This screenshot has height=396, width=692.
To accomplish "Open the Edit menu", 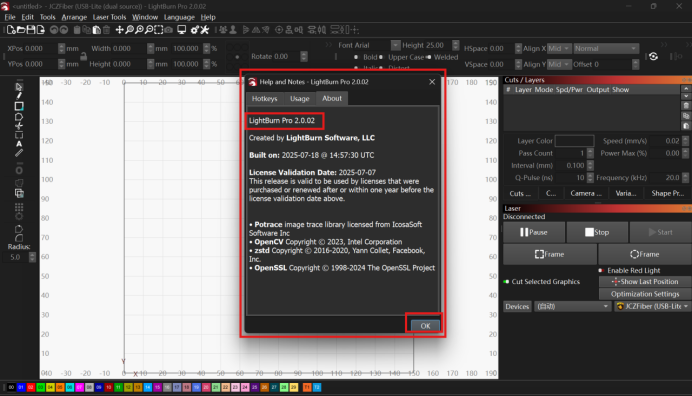I will (x=27, y=17).
